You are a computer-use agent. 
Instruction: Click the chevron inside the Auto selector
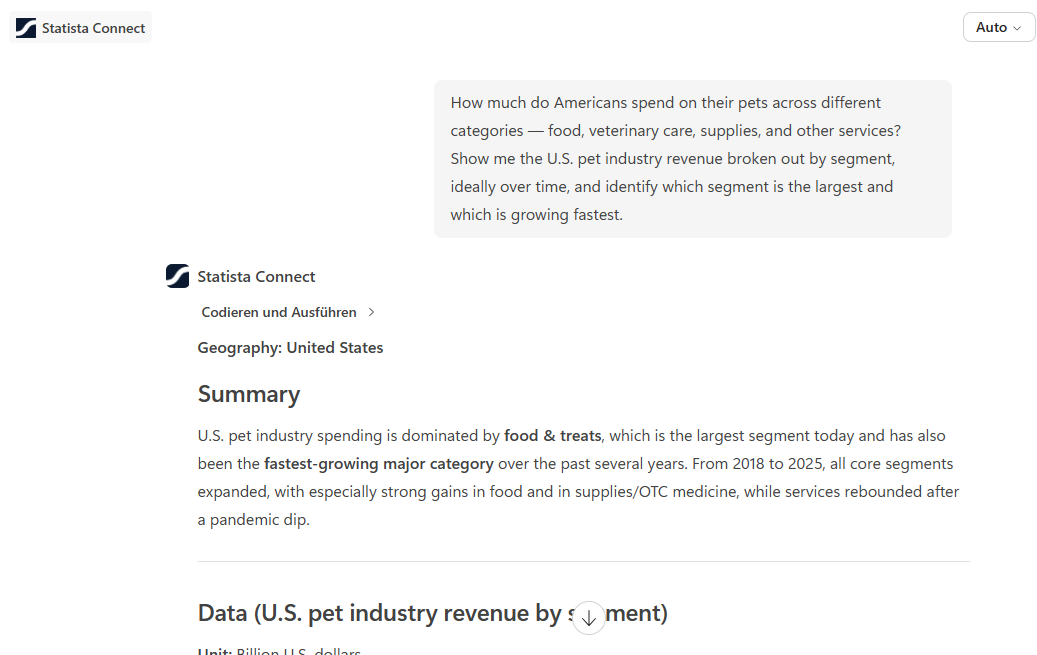click(1017, 28)
